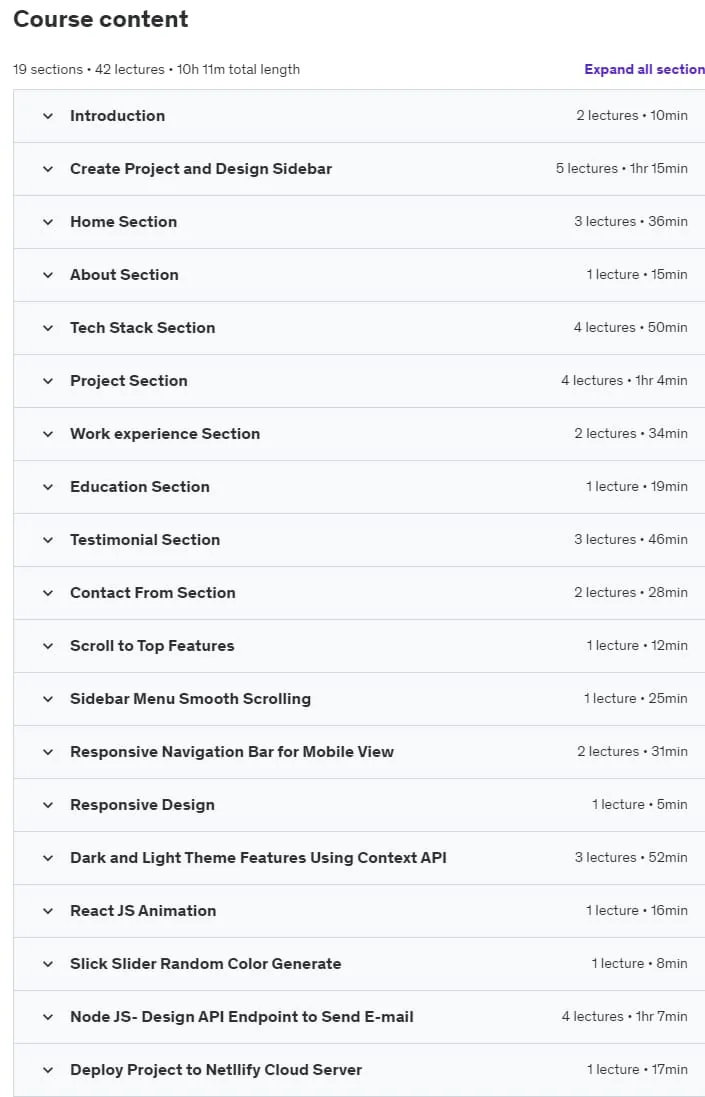
Task: Open the Responsive Design section row
Action: 359,805
